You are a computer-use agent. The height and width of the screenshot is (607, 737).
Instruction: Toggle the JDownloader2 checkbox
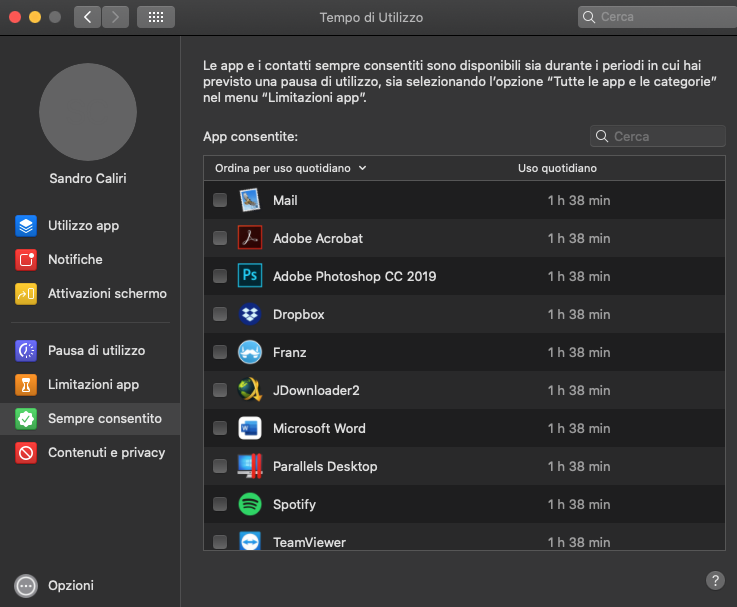(x=220, y=390)
